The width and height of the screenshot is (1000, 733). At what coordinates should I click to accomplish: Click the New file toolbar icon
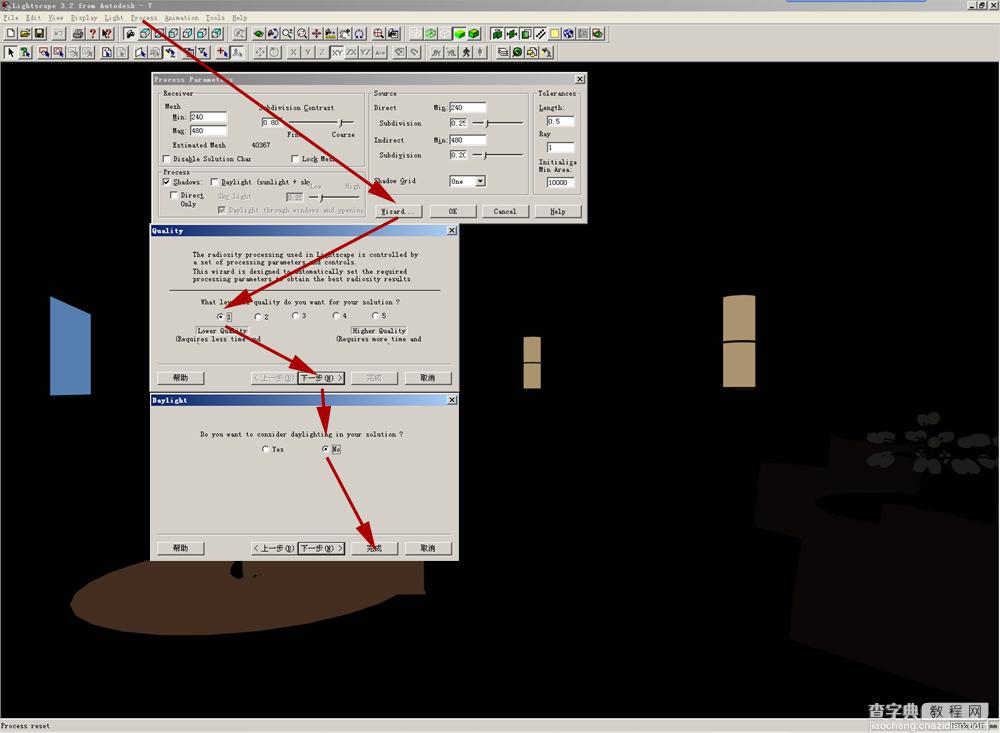tap(11, 33)
